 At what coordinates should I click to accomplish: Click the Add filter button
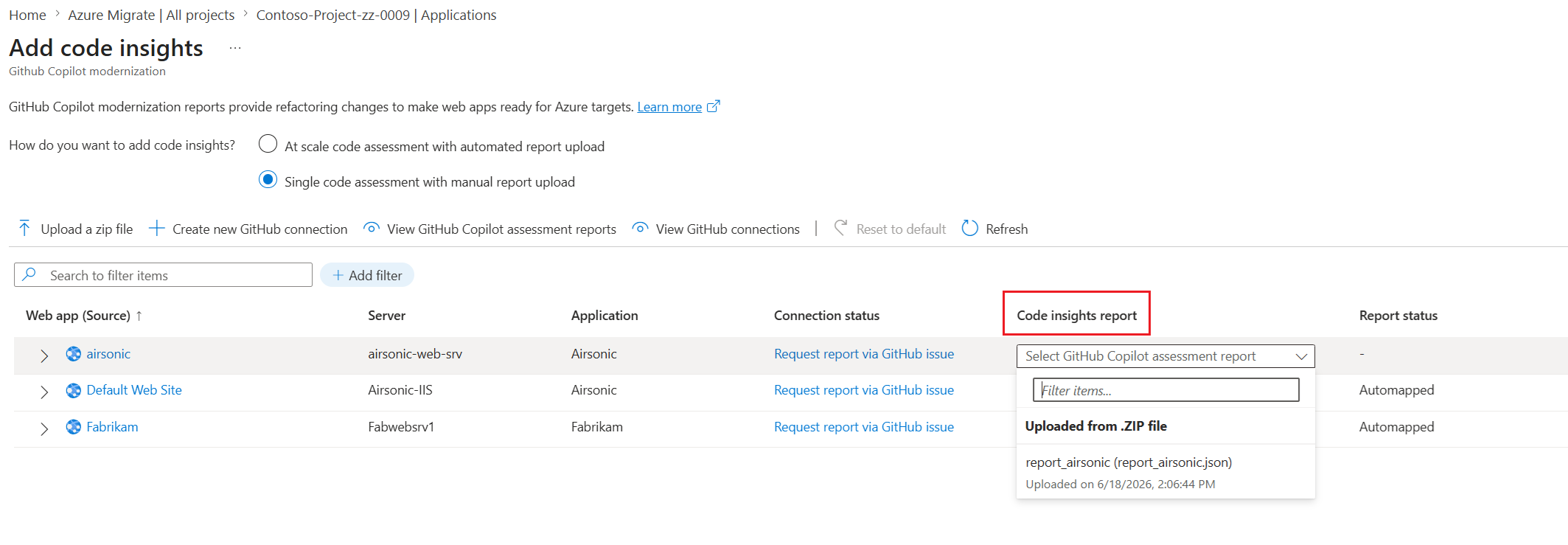(367, 275)
